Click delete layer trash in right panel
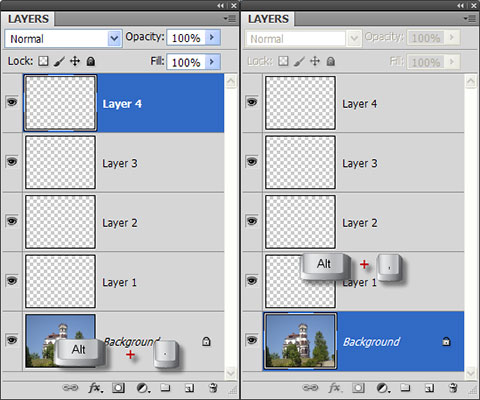 pyautogui.click(x=453, y=388)
